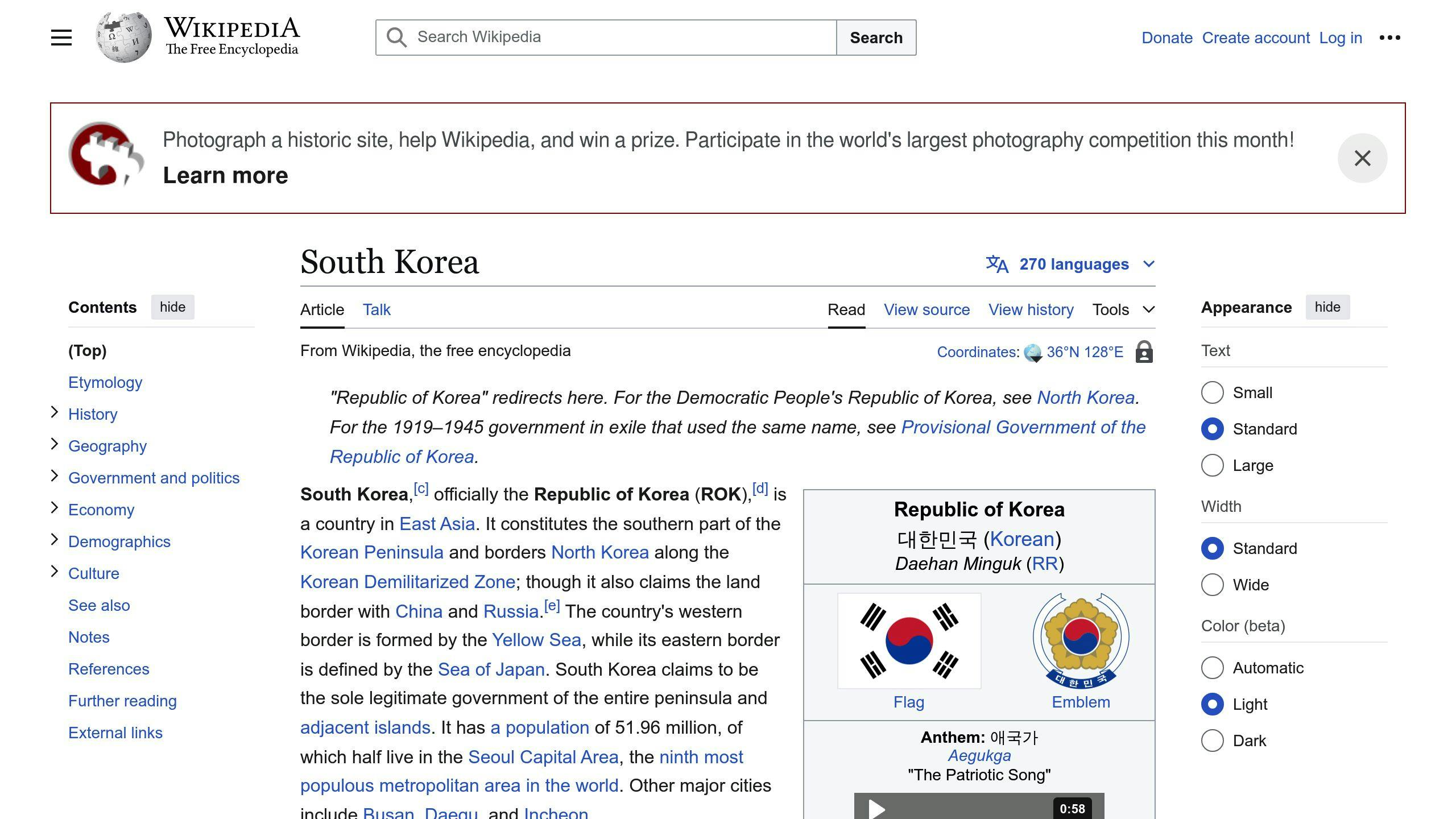Open the View source tab

click(x=926, y=309)
